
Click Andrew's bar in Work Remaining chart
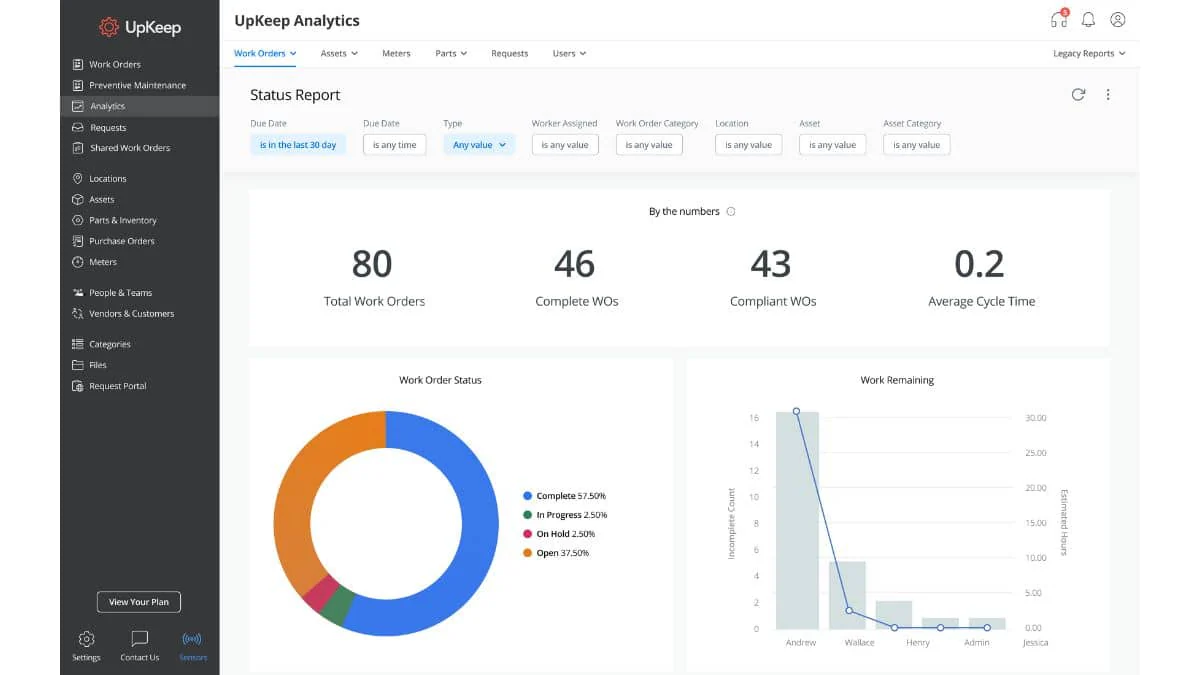797,520
